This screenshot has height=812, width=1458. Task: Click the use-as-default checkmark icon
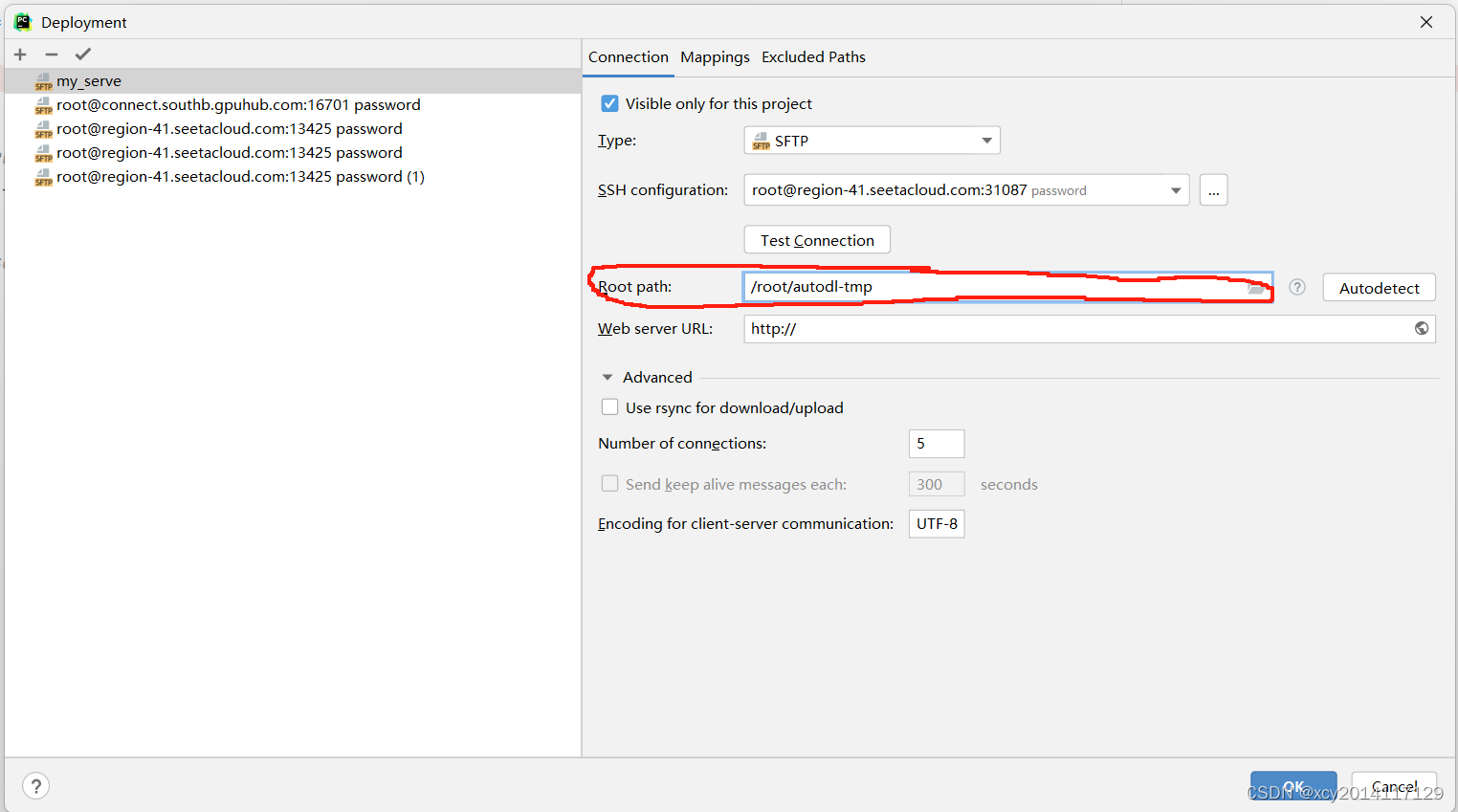(x=82, y=55)
